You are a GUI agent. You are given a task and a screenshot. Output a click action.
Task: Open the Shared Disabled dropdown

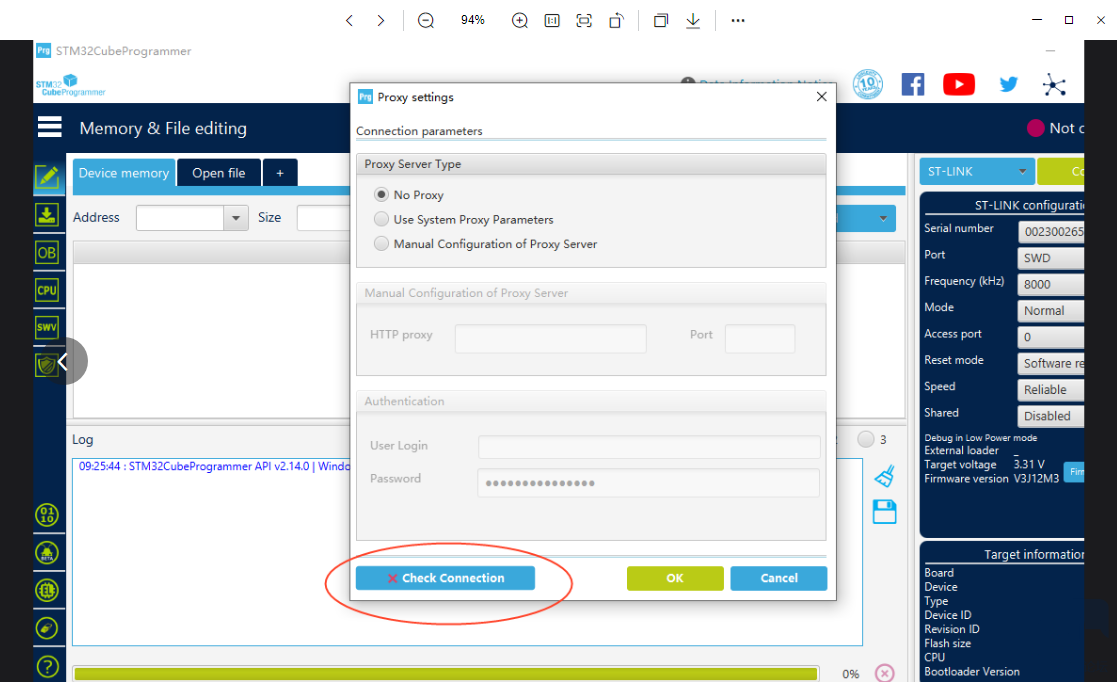pos(1051,416)
